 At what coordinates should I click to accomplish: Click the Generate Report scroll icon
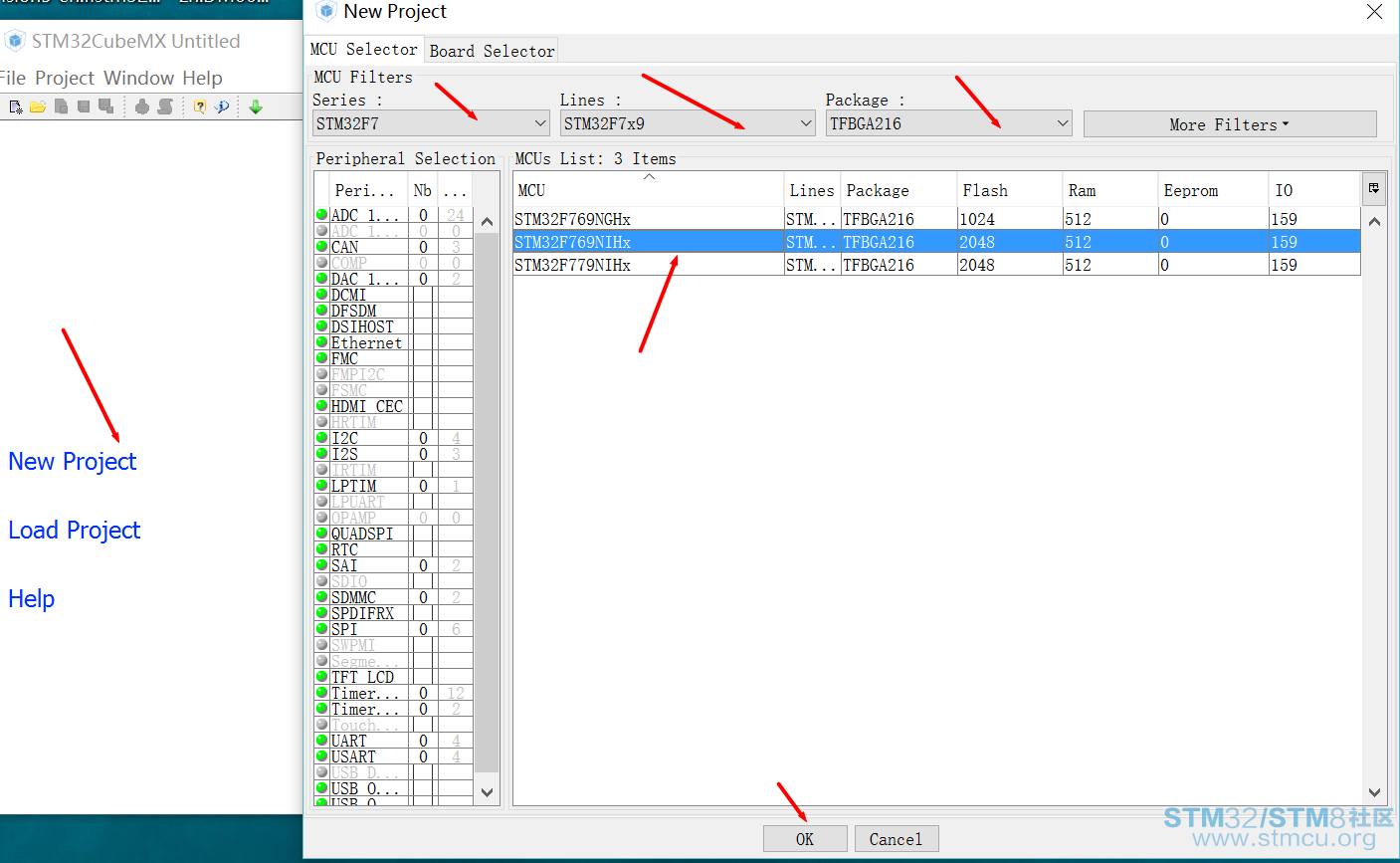coord(165,107)
